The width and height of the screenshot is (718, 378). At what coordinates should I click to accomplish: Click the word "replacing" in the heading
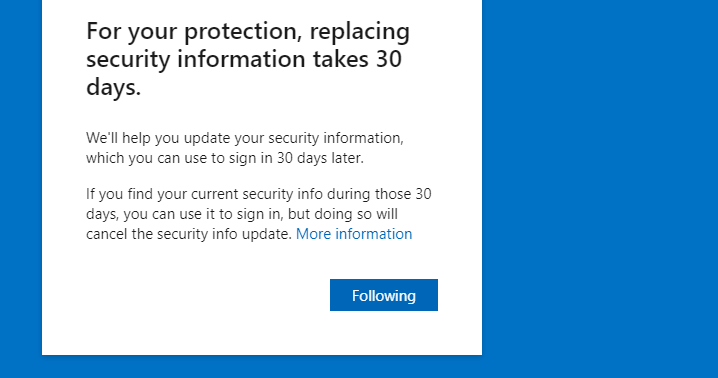(359, 32)
